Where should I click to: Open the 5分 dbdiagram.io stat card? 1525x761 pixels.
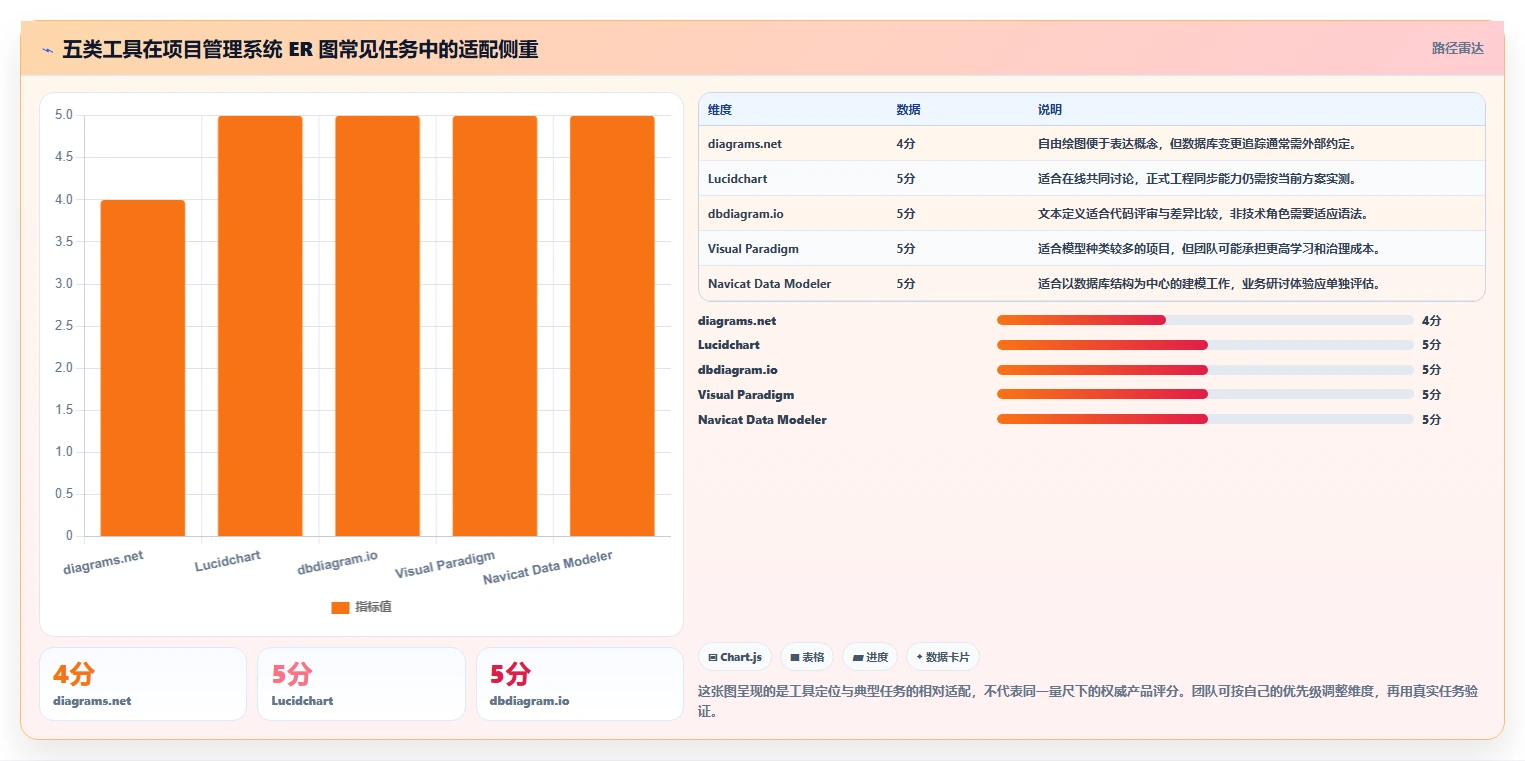(x=580, y=684)
